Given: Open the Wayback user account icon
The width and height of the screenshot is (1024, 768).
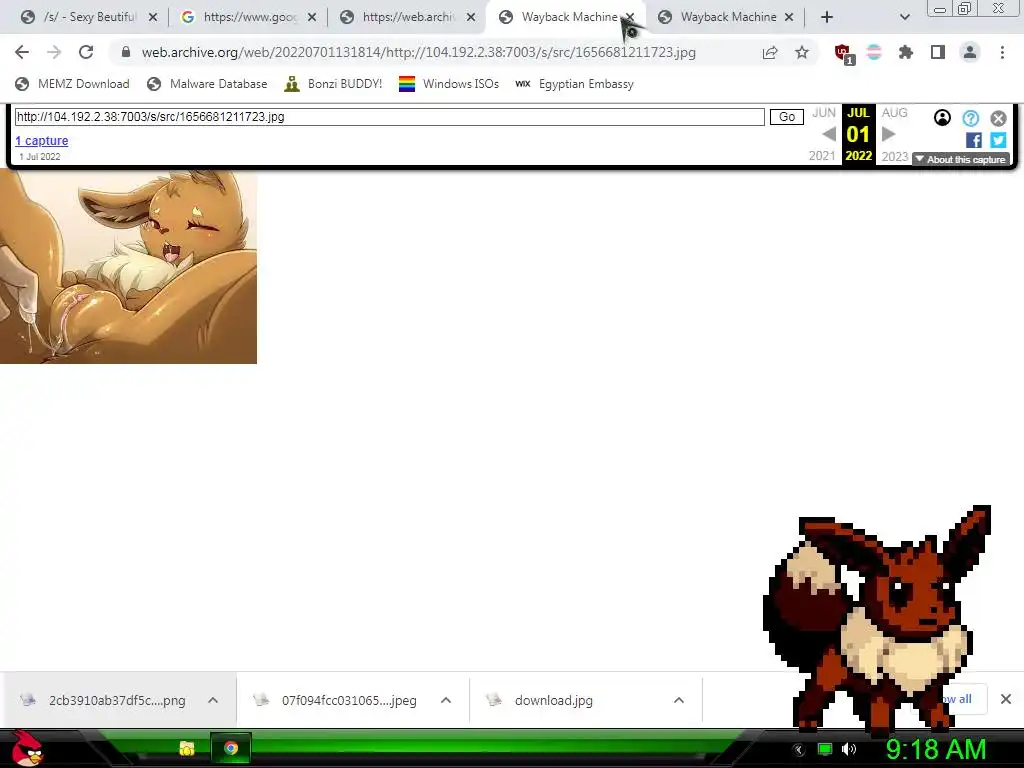Looking at the screenshot, I should (x=942, y=118).
